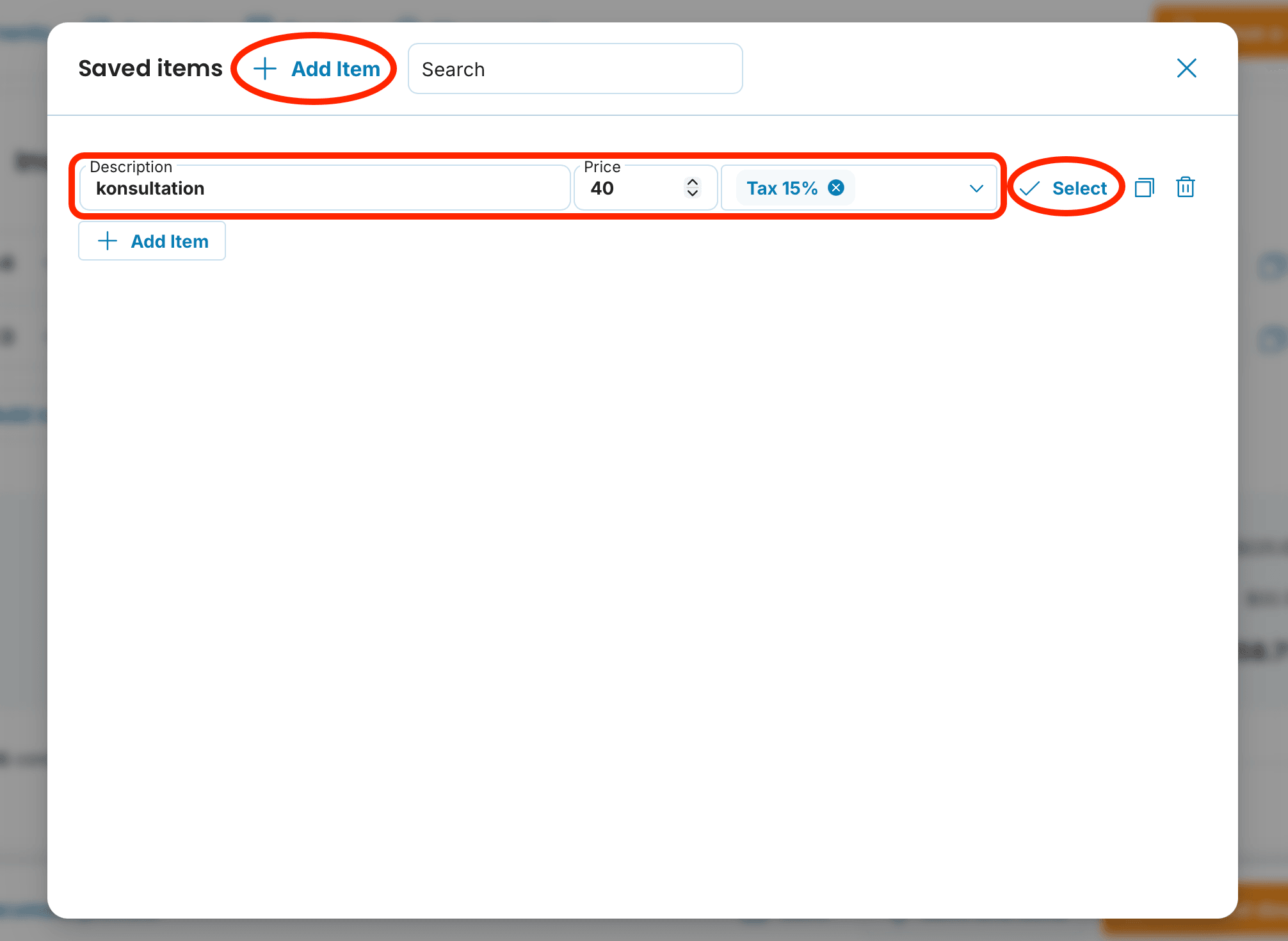
Task: Click the duplicate icon for konsultation item
Action: pyautogui.click(x=1144, y=188)
